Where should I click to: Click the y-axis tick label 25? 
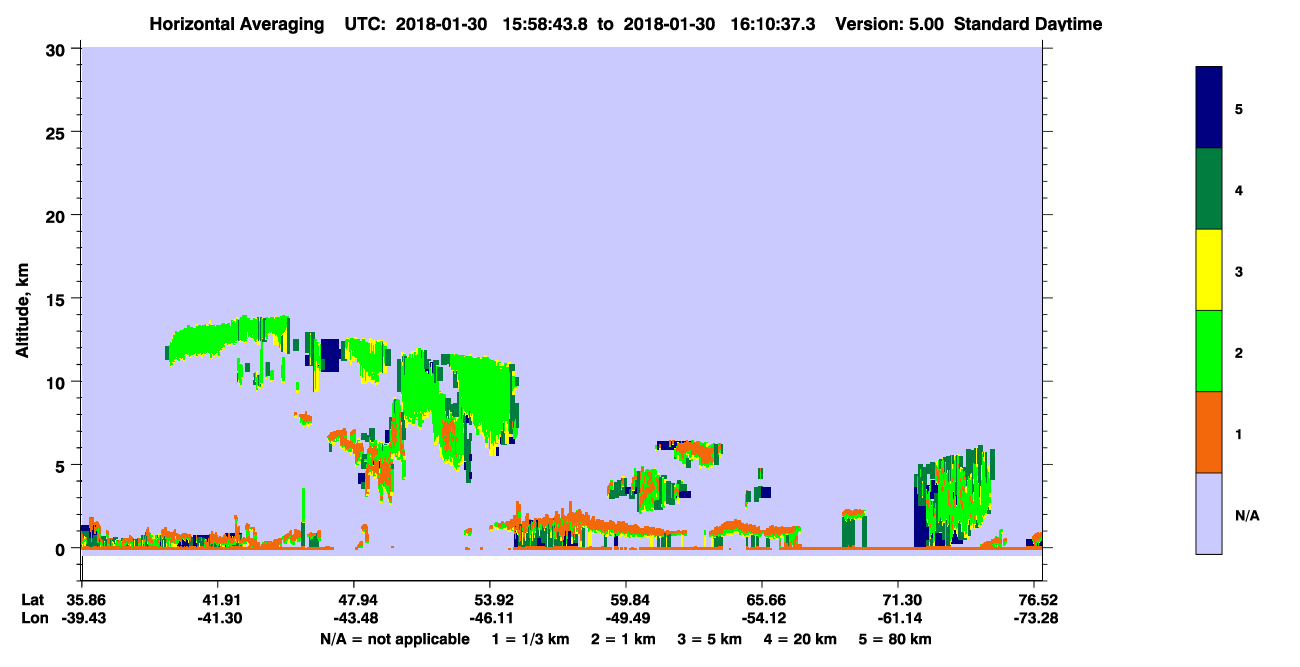58,132
